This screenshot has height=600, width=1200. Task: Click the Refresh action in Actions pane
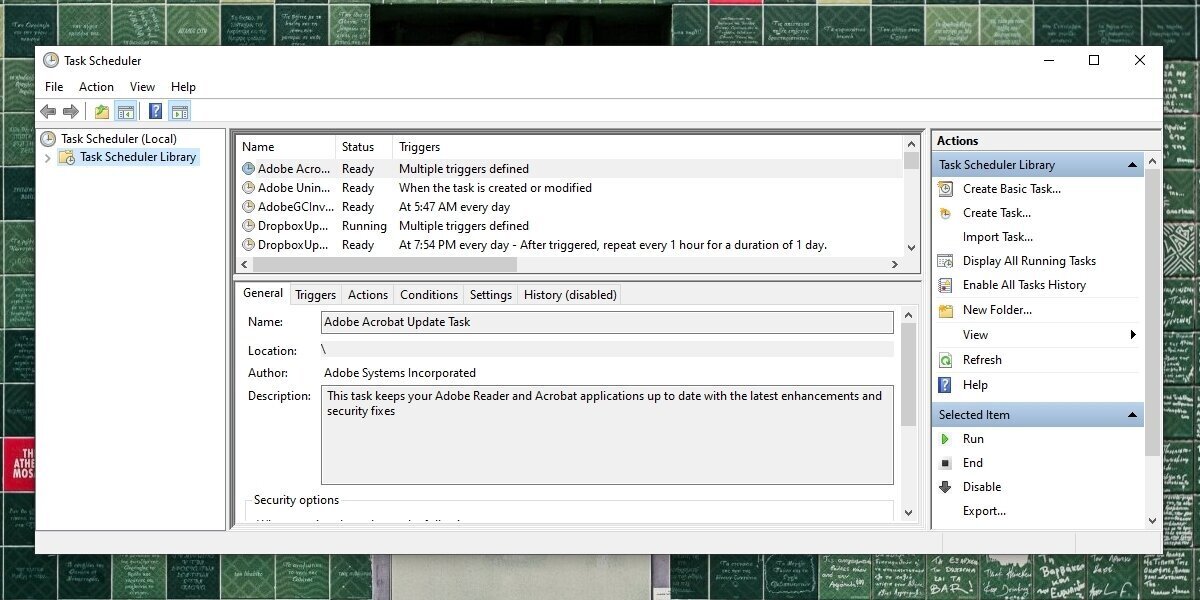click(x=981, y=360)
